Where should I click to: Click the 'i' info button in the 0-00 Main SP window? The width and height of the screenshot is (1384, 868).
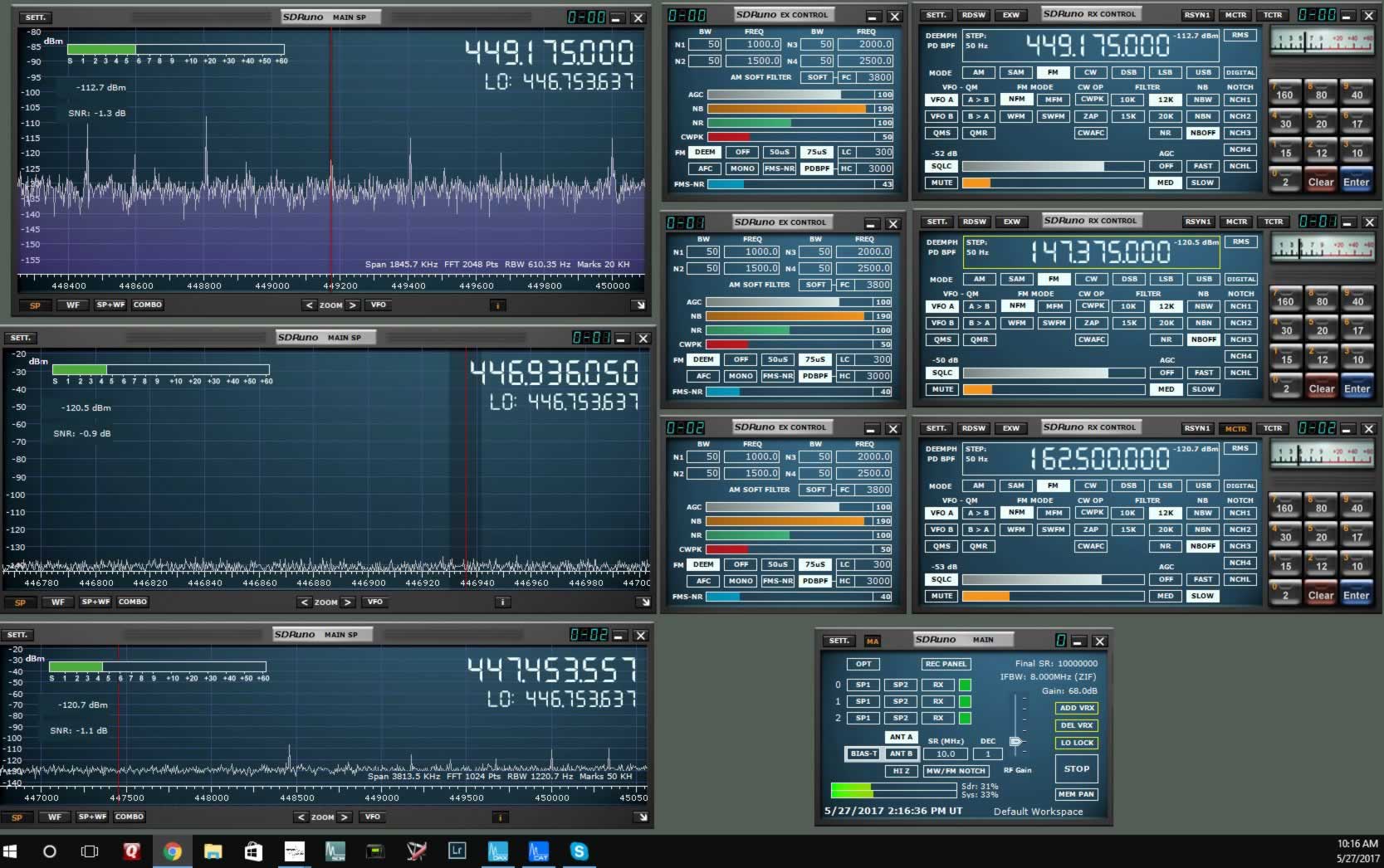497,305
